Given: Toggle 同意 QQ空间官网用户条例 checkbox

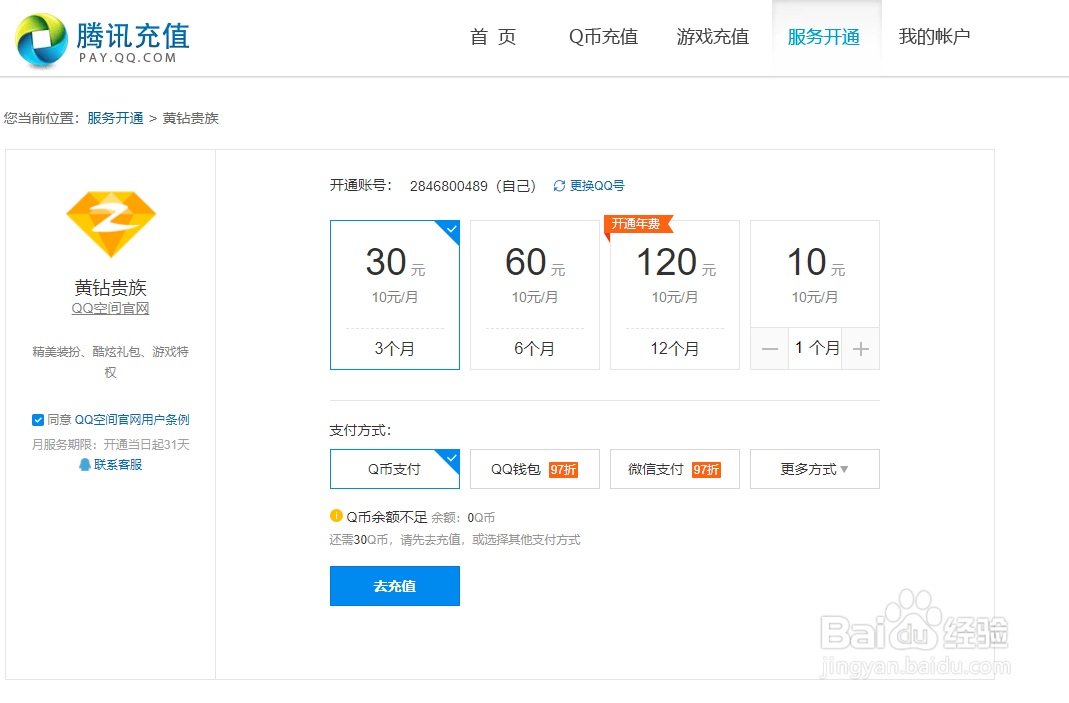Looking at the screenshot, I should pos(38,420).
